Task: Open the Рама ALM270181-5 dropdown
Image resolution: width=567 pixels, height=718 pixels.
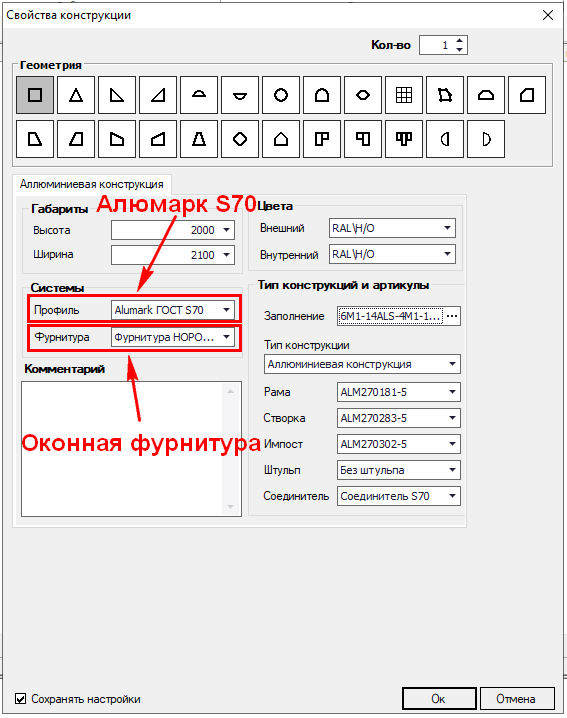Action: tap(453, 392)
